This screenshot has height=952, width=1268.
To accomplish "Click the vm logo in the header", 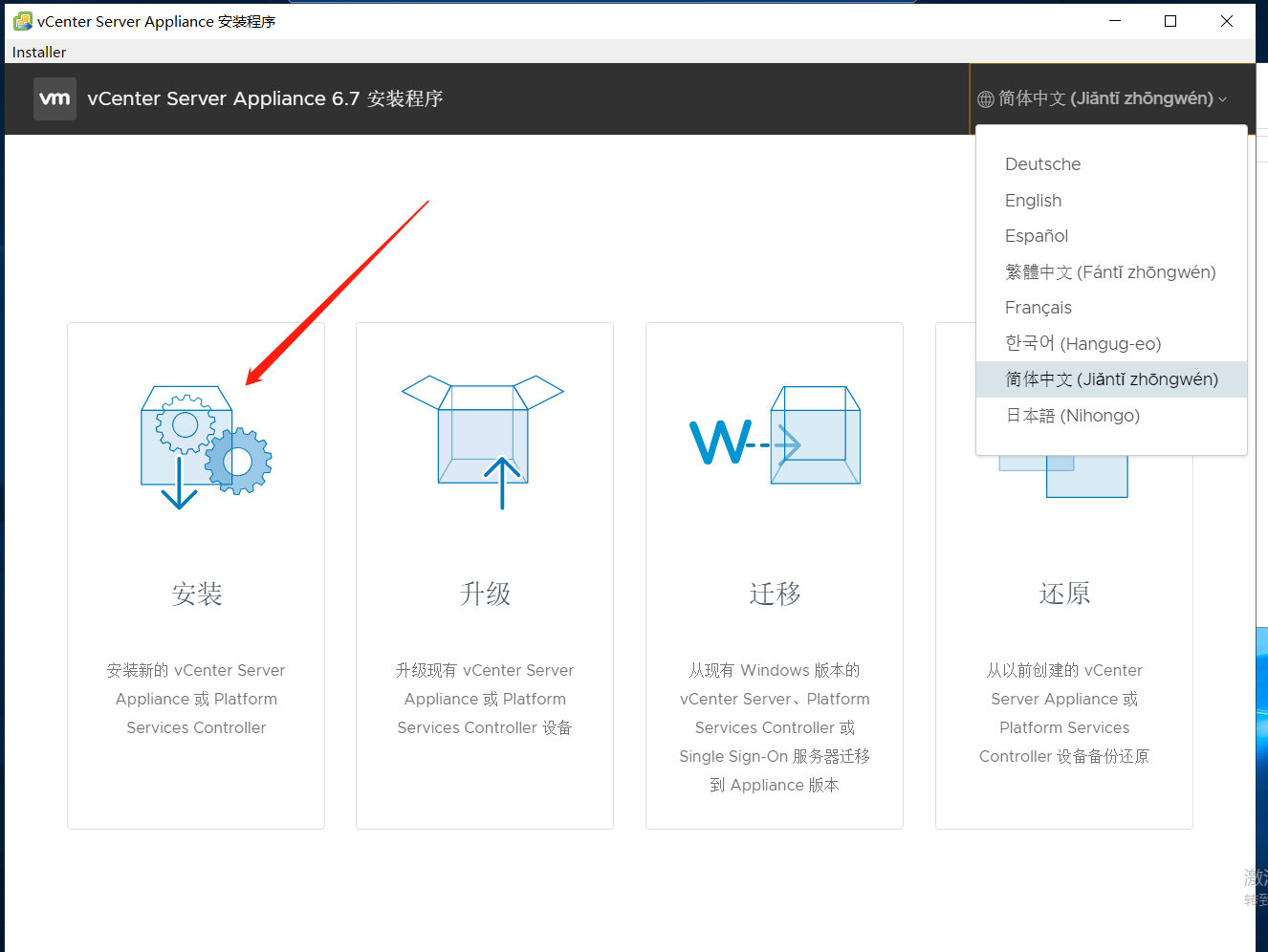I will [x=55, y=98].
